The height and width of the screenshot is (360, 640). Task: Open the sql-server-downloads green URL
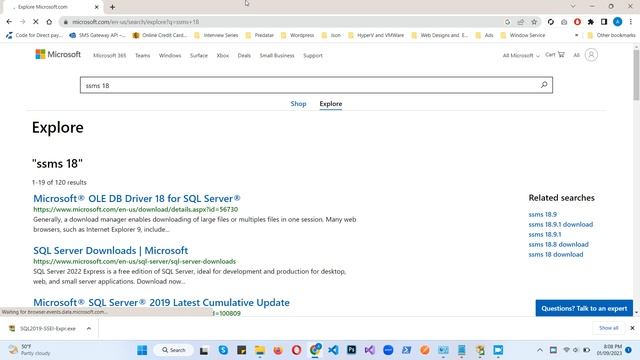point(134,261)
